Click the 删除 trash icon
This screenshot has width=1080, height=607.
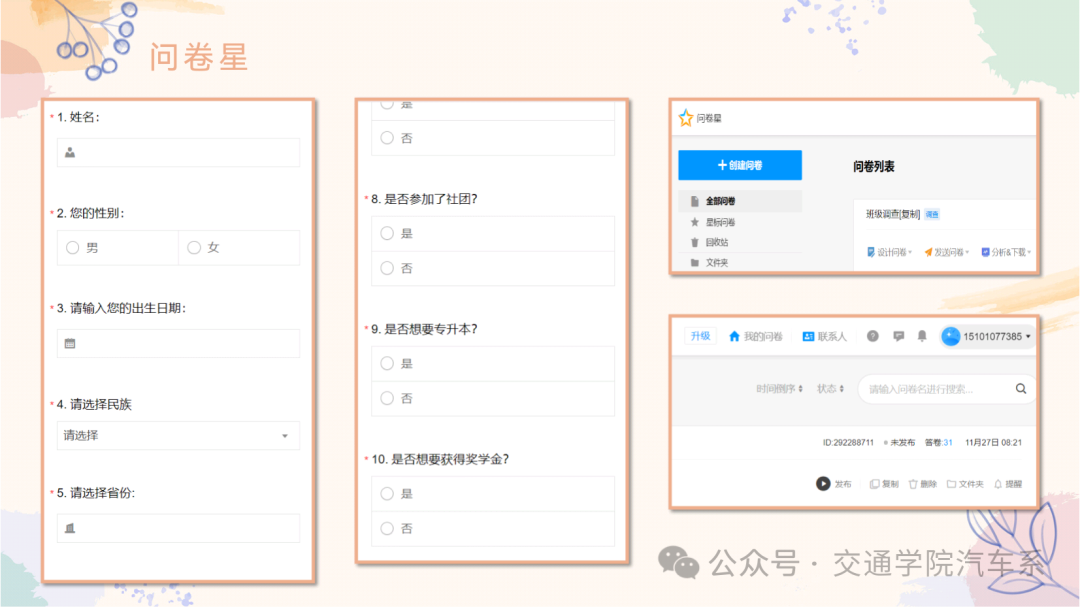(x=913, y=484)
